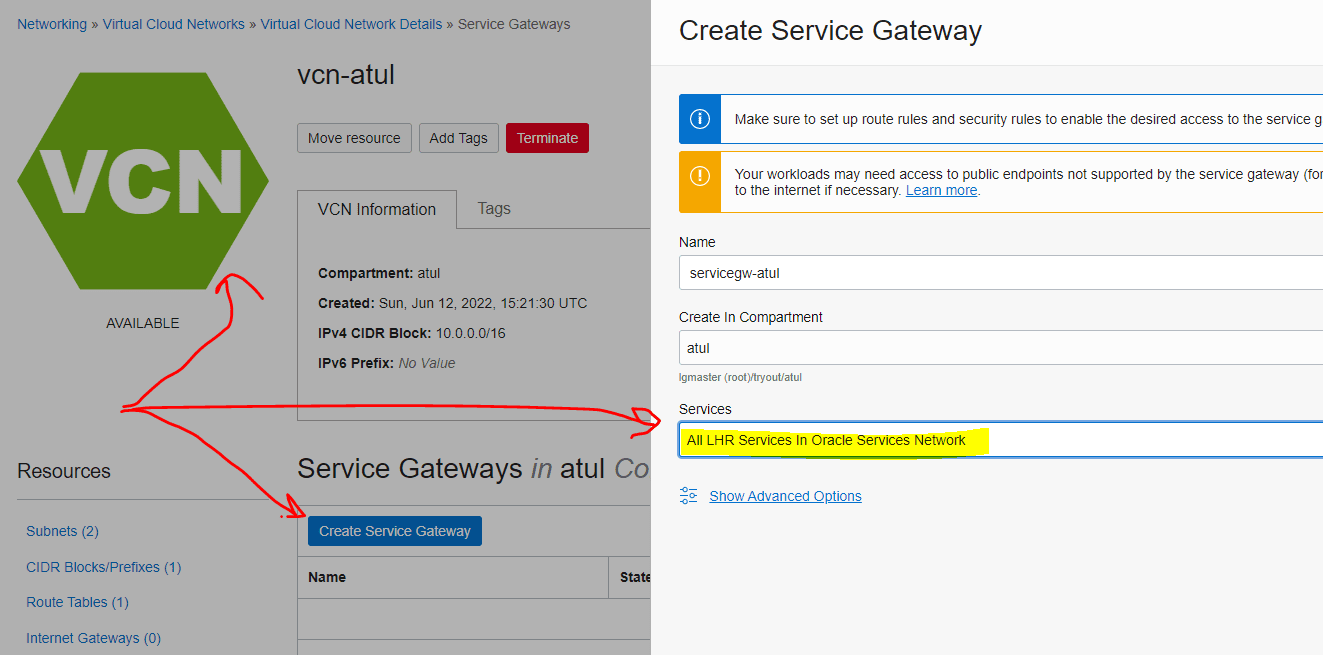Open the Virtual Cloud Networks breadcrumb link
Viewport: 1323px width, 655px height.
click(173, 24)
